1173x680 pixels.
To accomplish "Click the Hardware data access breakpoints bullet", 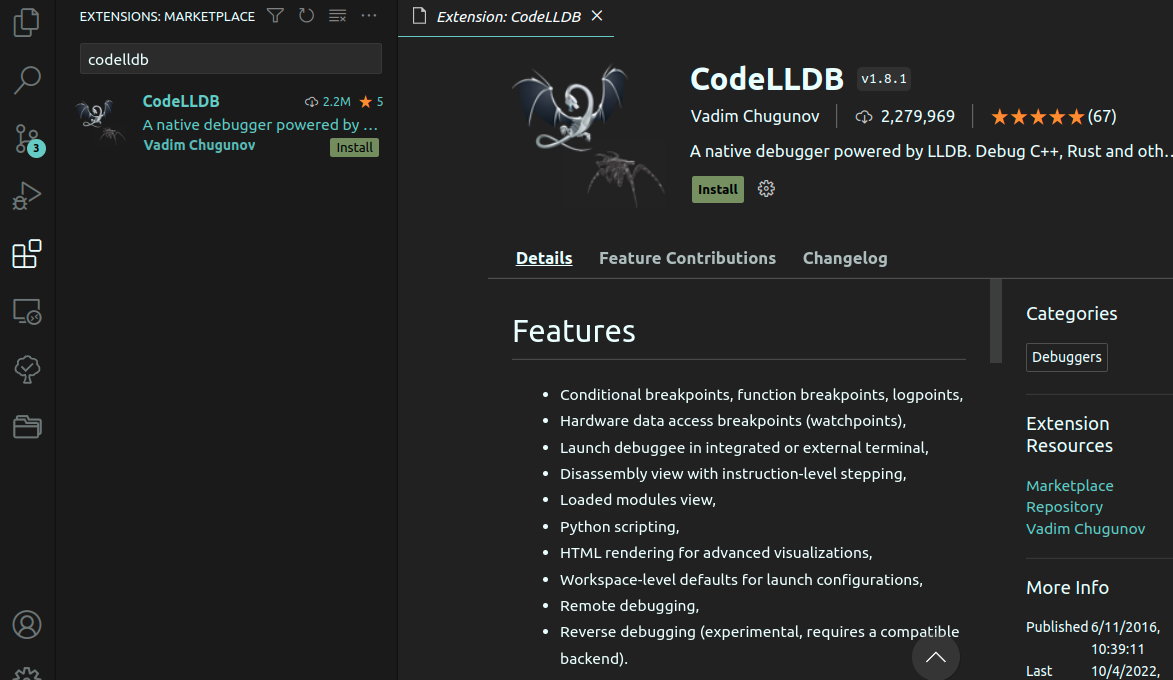I will coord(732,420).
